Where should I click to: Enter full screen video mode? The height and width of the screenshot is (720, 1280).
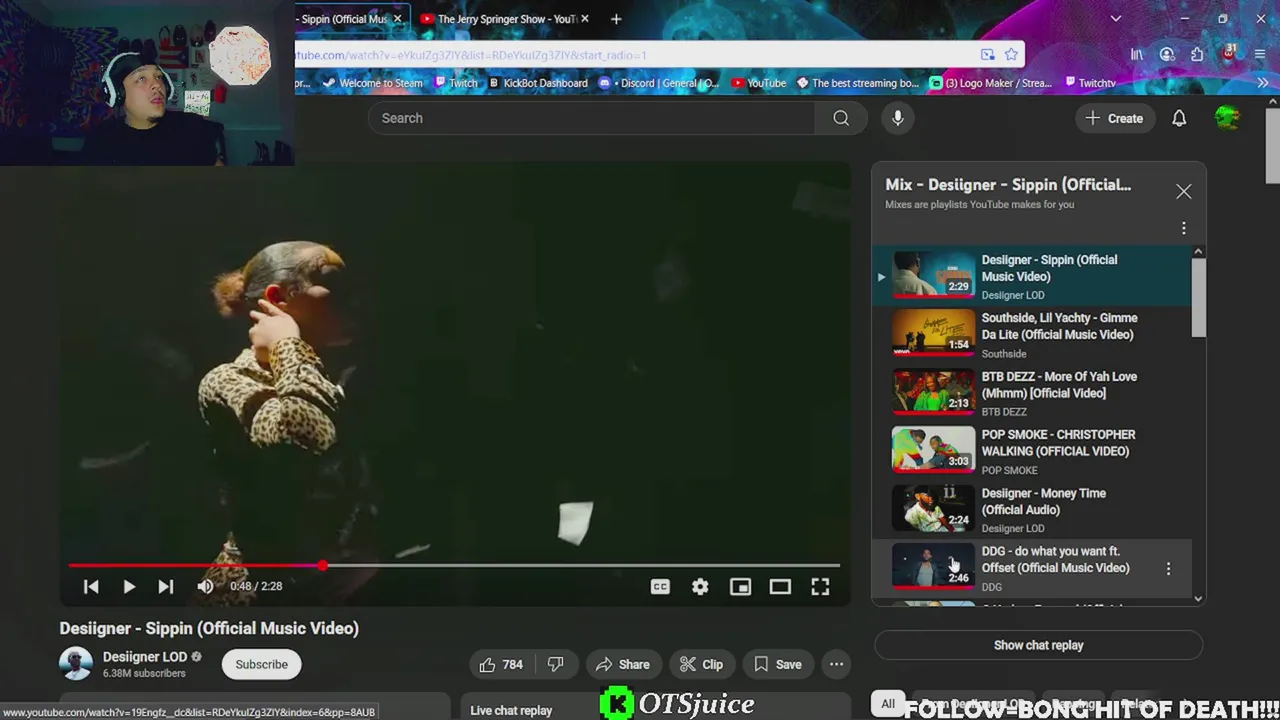click(820, 587)
